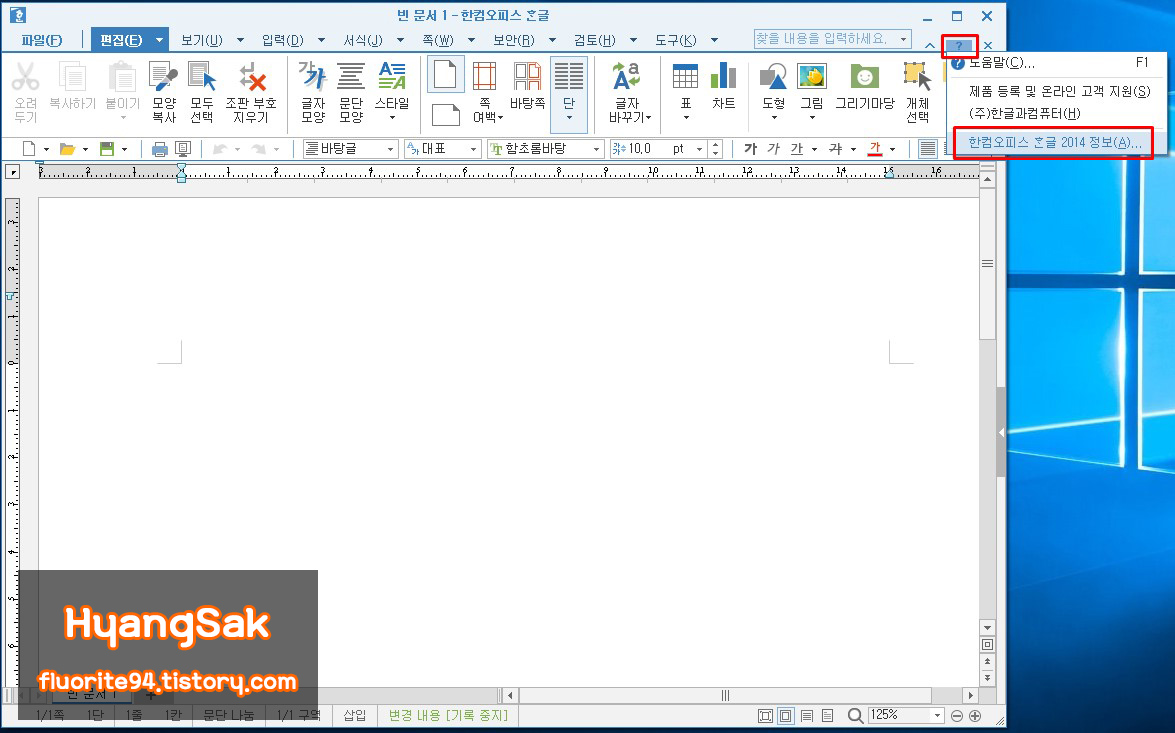Image resolution: width=1175 pixels, height=733 pixels.
Task: Open the 125% zoom level dropdown
Action: click(x=937, y=716)
